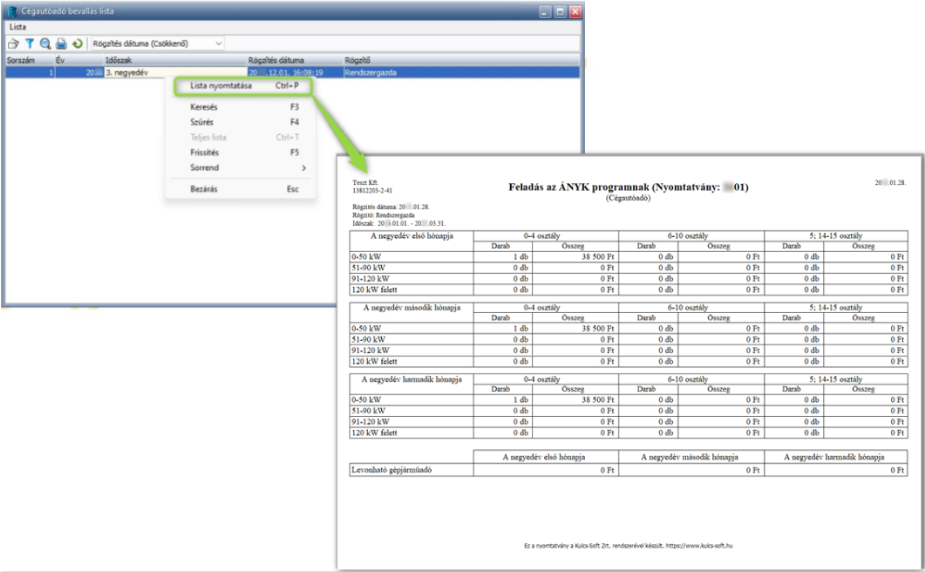
Task: Click the green refresh arrow icon
Action: [x=77, y=44]
